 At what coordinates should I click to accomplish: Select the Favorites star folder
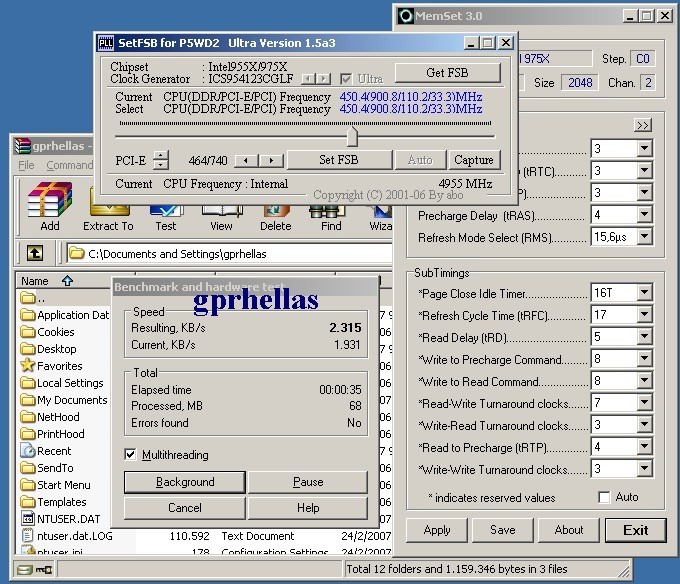click(x=52, y=365)
